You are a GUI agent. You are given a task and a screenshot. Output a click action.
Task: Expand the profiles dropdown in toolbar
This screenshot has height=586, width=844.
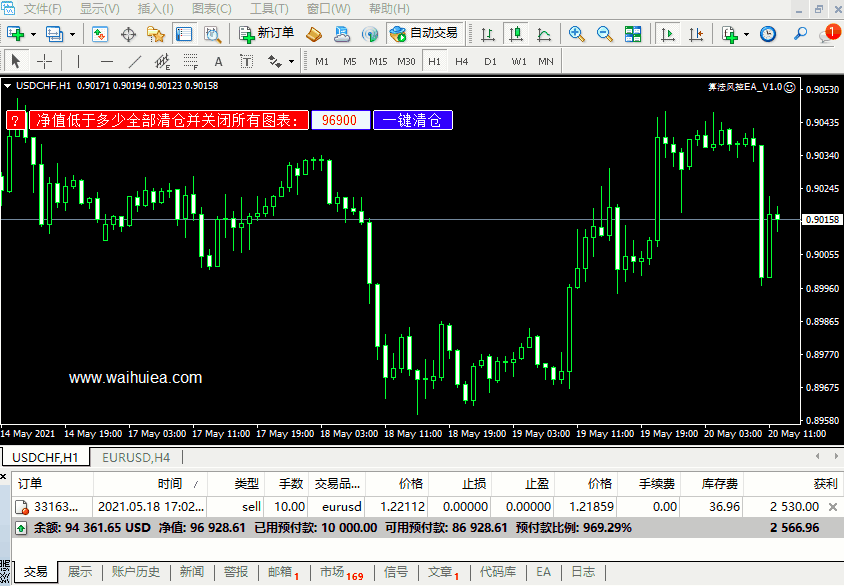coord(71,33)
